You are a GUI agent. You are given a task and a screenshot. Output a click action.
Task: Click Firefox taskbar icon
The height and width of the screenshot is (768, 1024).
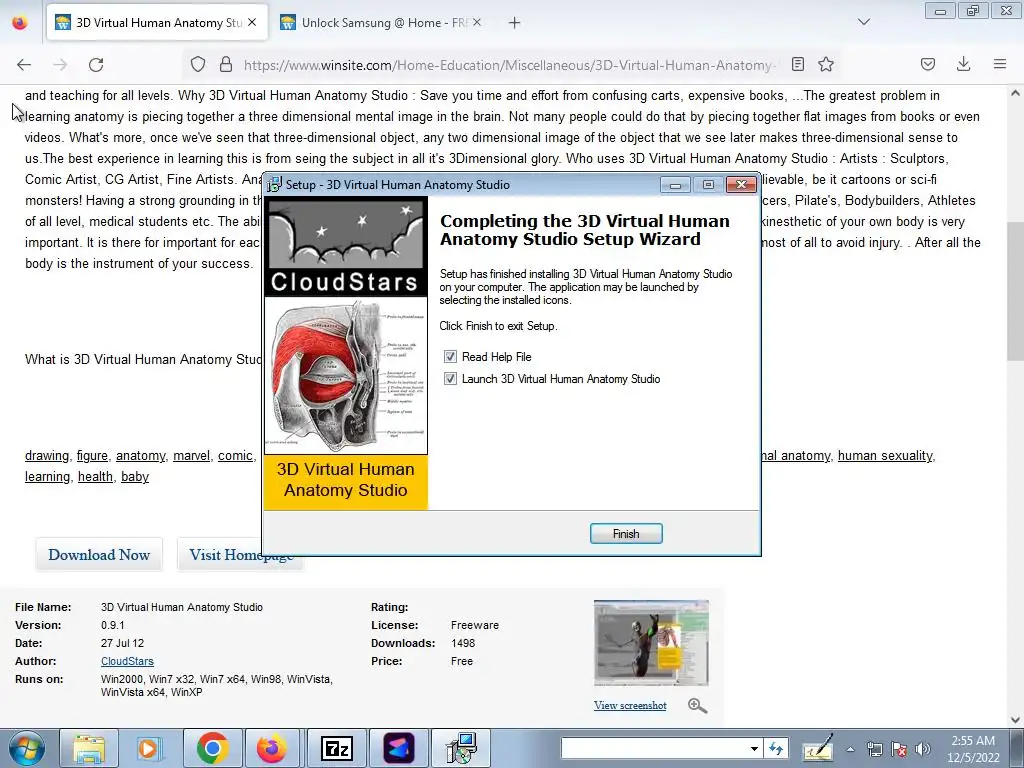pyautogui.click(x=272, y=748)
